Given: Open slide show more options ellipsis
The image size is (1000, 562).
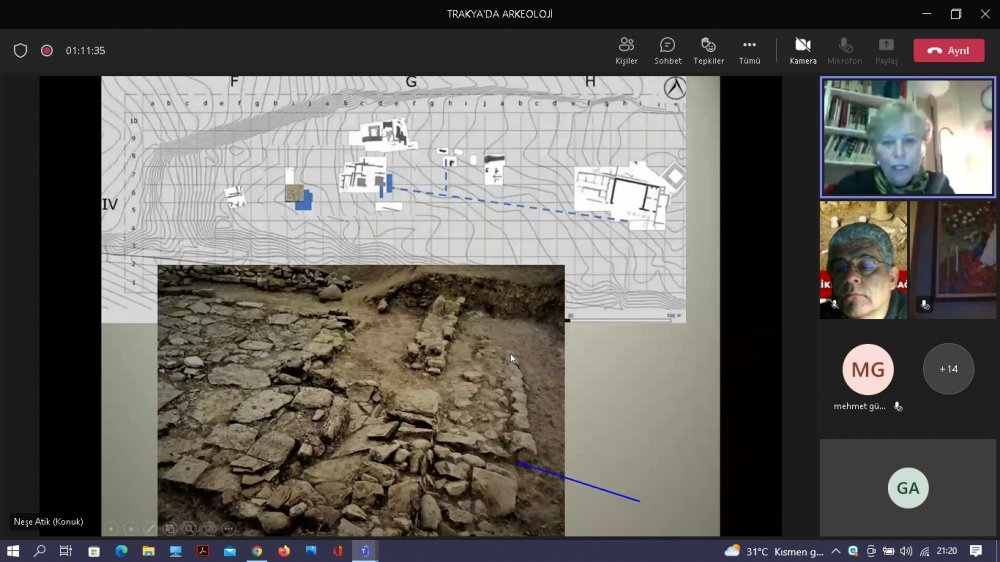Looking at the screenshot, I should click(229, 528).
